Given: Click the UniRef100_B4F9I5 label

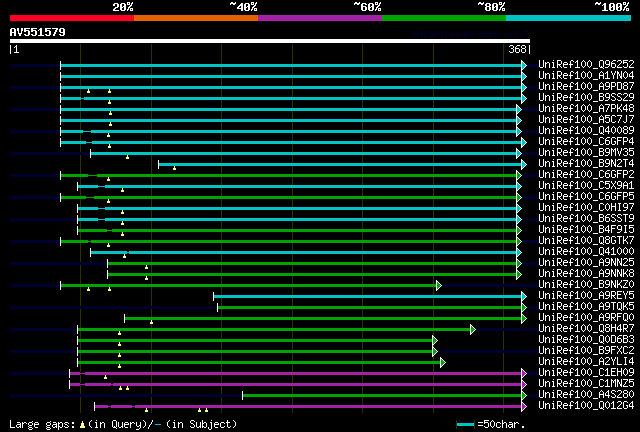Looking at the screenshot, I should pos(586,230).
